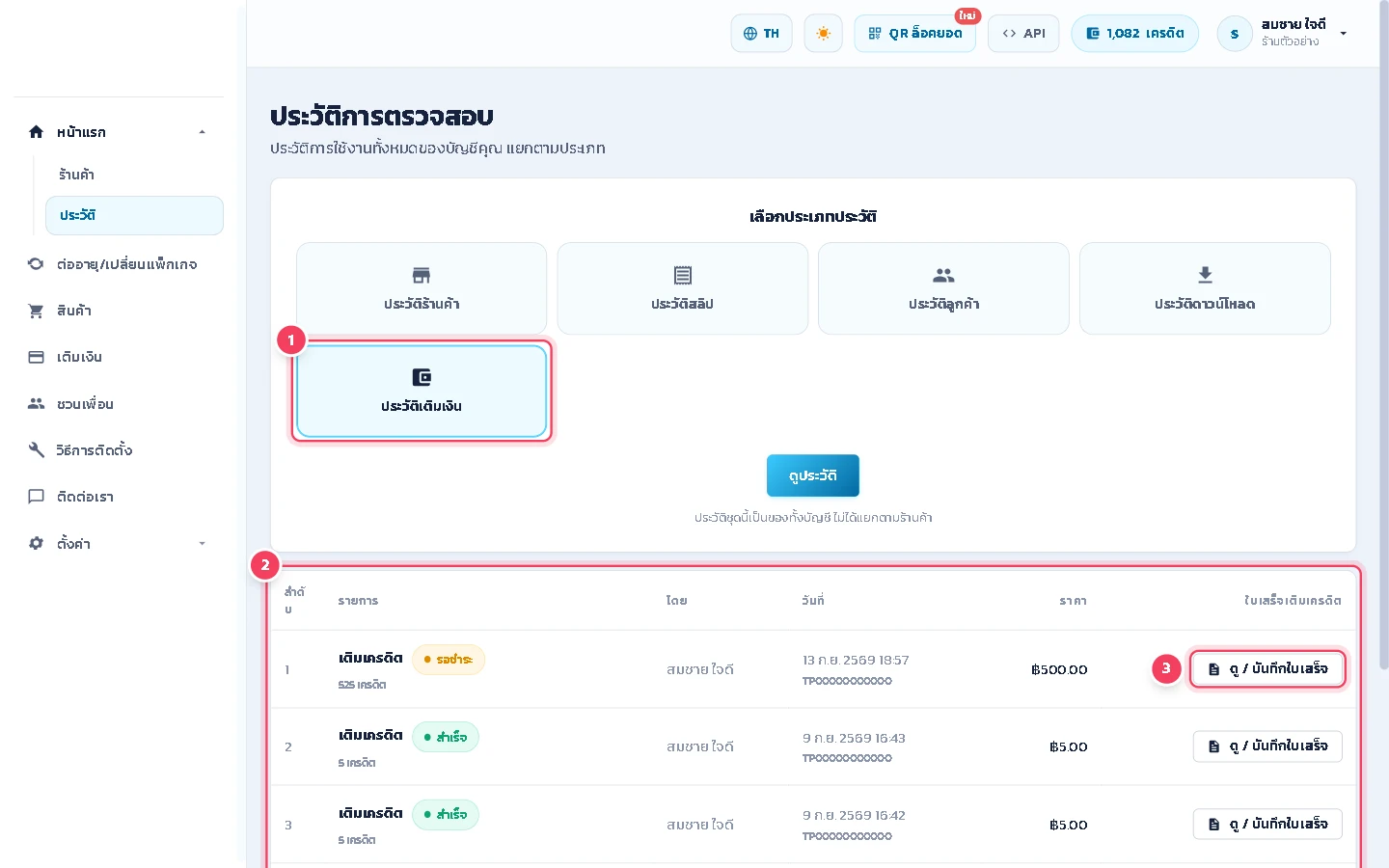Click the wrench icon for วิธีการติดตั้ง
This screenshot has height=868, width=1389.
pos(36,449)
